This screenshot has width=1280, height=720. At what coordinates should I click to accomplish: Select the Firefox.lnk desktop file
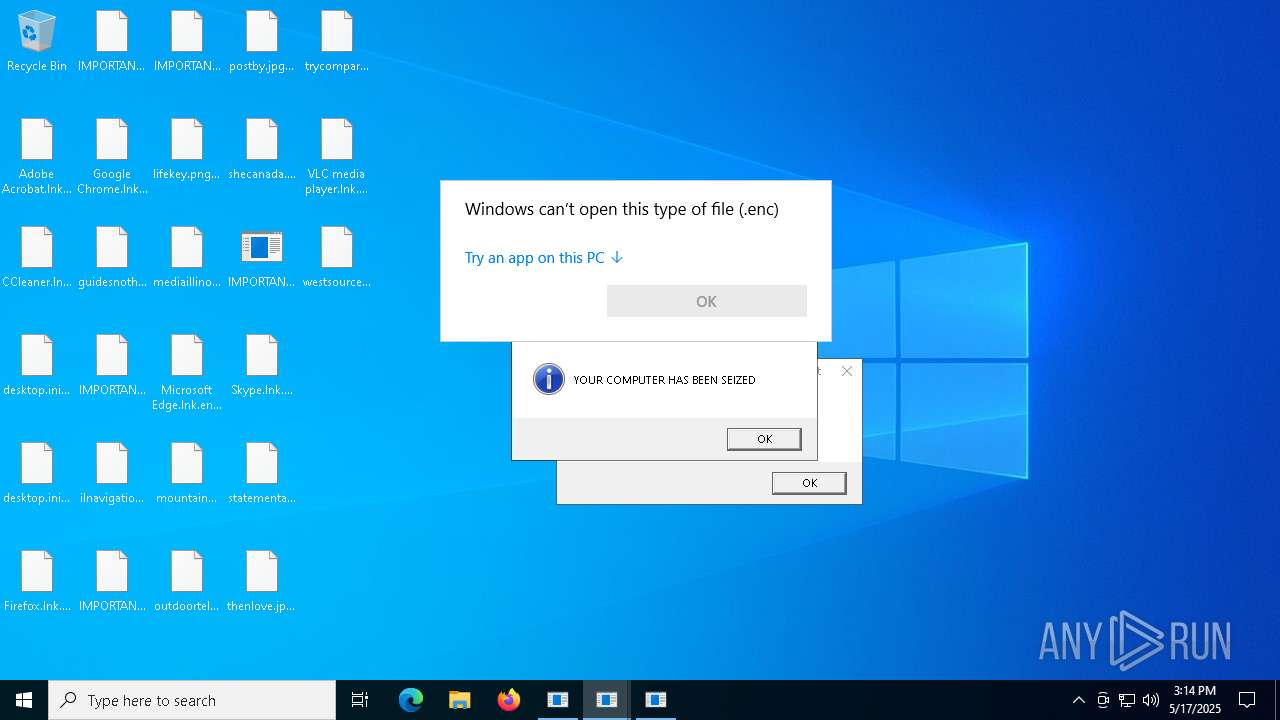tap(37, 581)
